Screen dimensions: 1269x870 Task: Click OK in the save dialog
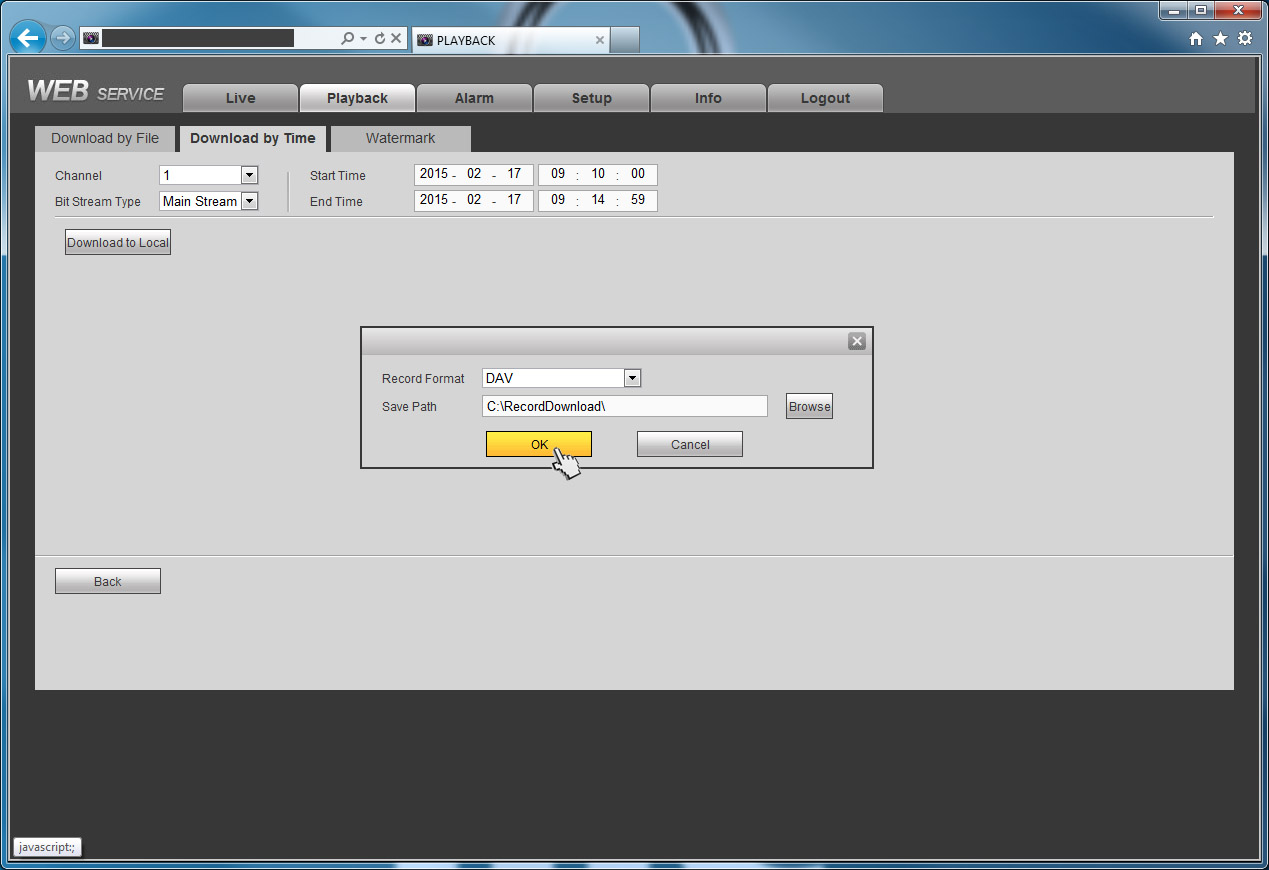pyautogui.click(x=539, y=444)
